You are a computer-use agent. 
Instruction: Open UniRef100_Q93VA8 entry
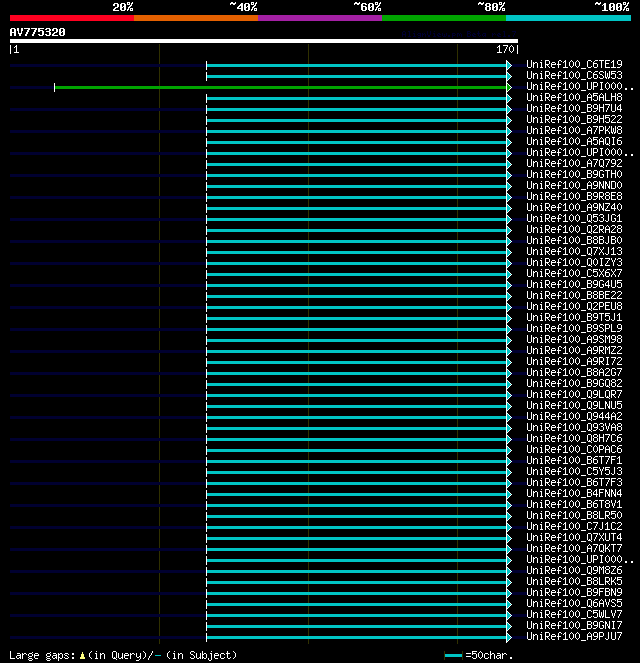[574, 427]
